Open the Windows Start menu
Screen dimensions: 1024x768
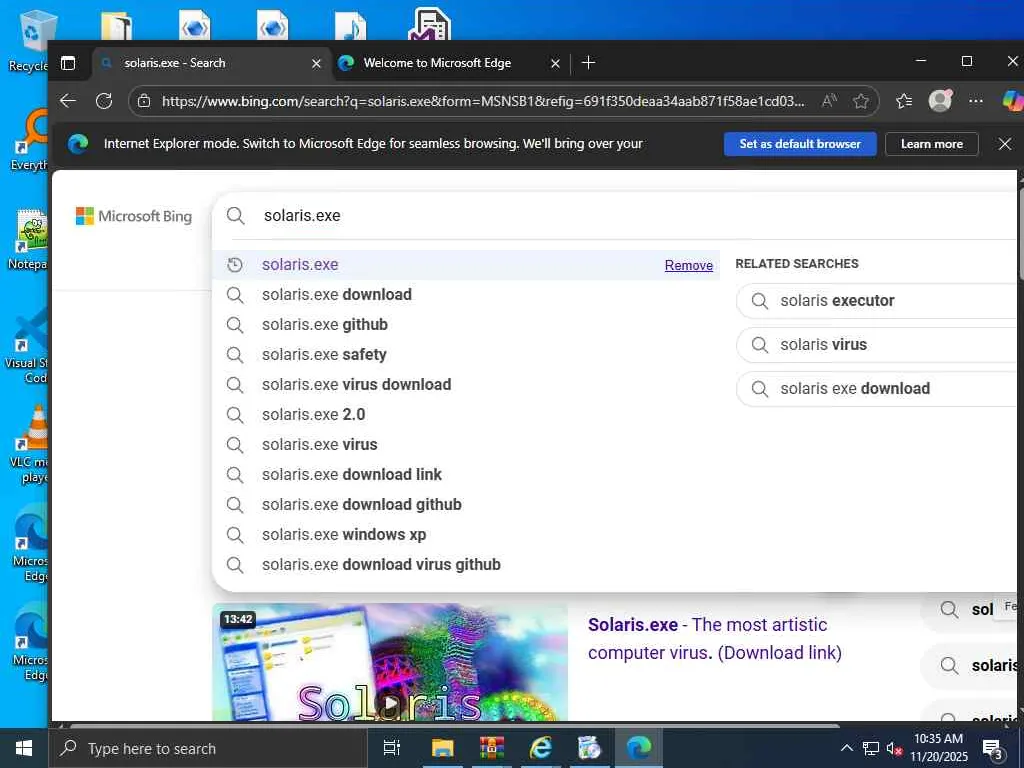click(x=24, y=748)
